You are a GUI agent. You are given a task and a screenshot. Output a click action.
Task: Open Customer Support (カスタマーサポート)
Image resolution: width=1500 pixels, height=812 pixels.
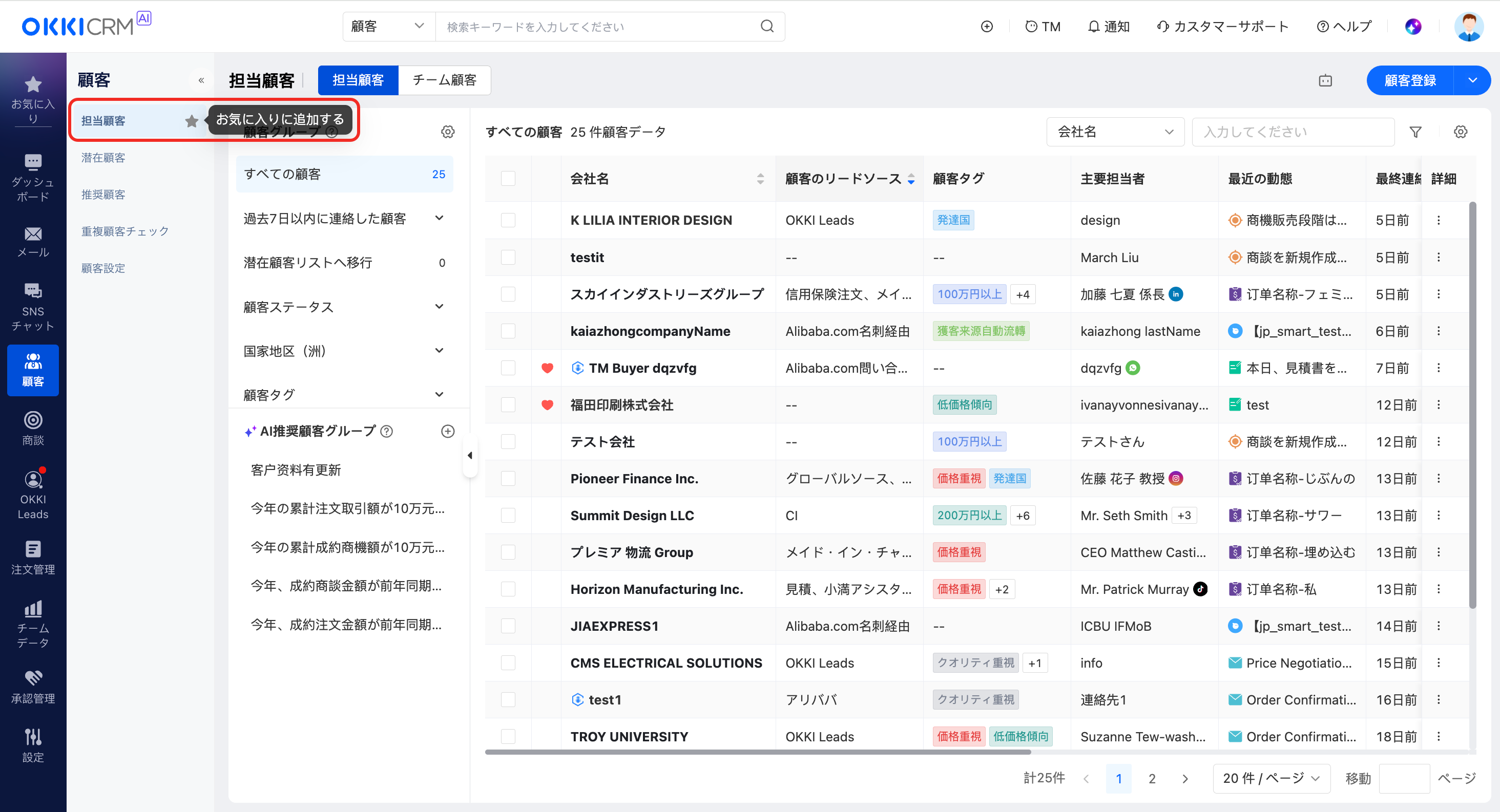coord(1222,26)
